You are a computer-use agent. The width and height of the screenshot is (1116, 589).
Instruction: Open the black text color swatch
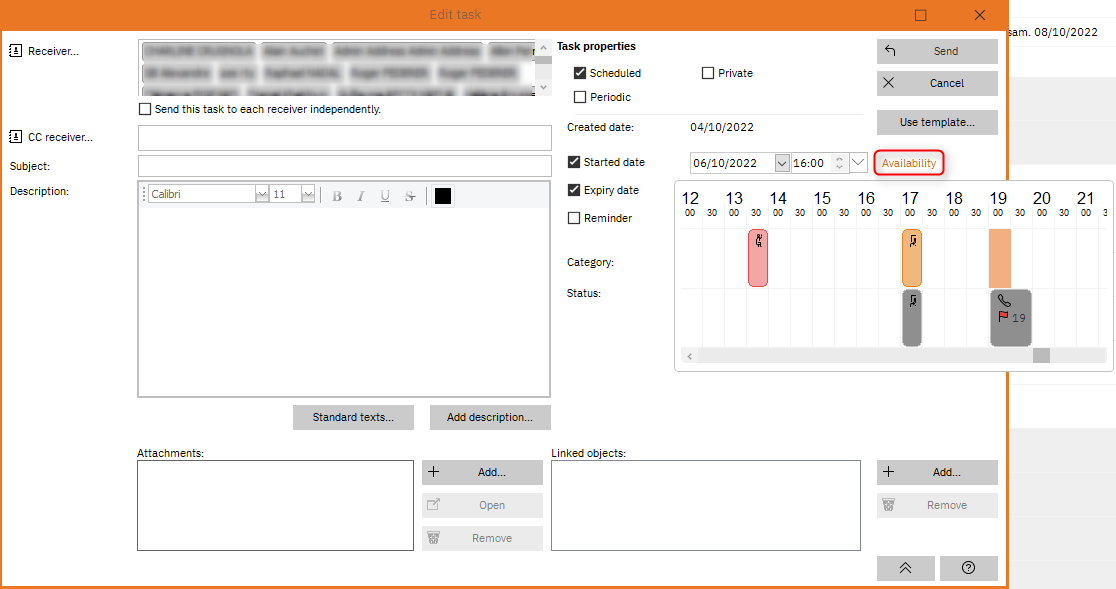tap(443, 196)
